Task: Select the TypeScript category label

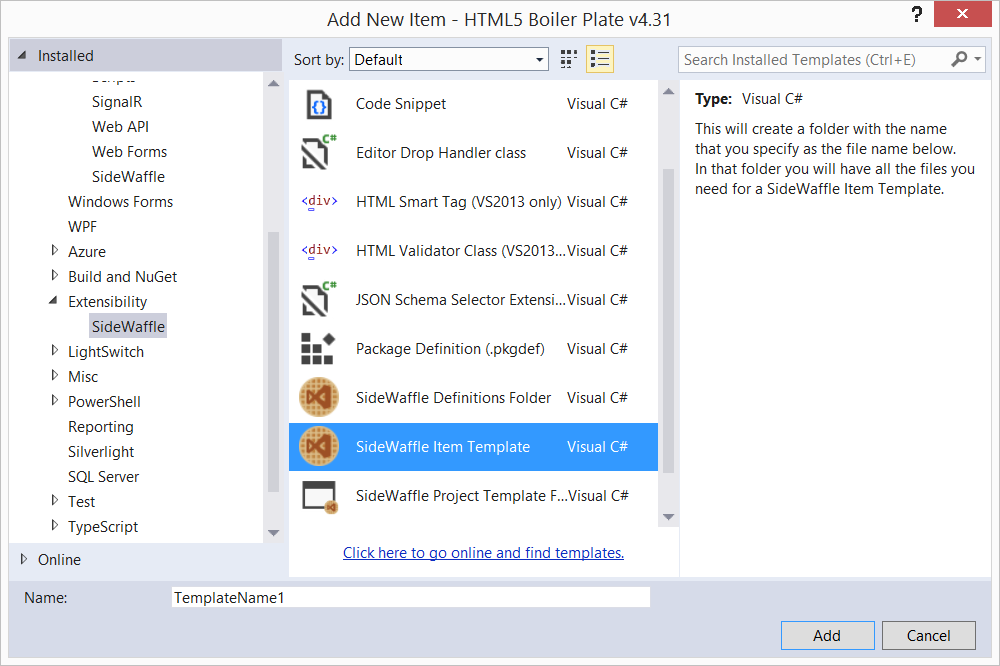Action: coord(103,527)
